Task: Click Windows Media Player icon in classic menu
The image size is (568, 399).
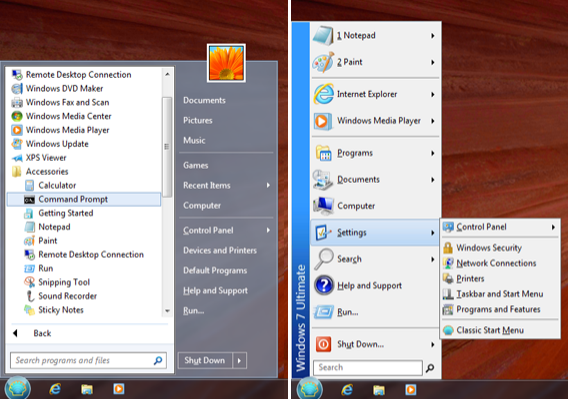Action: tap(323, 121)
